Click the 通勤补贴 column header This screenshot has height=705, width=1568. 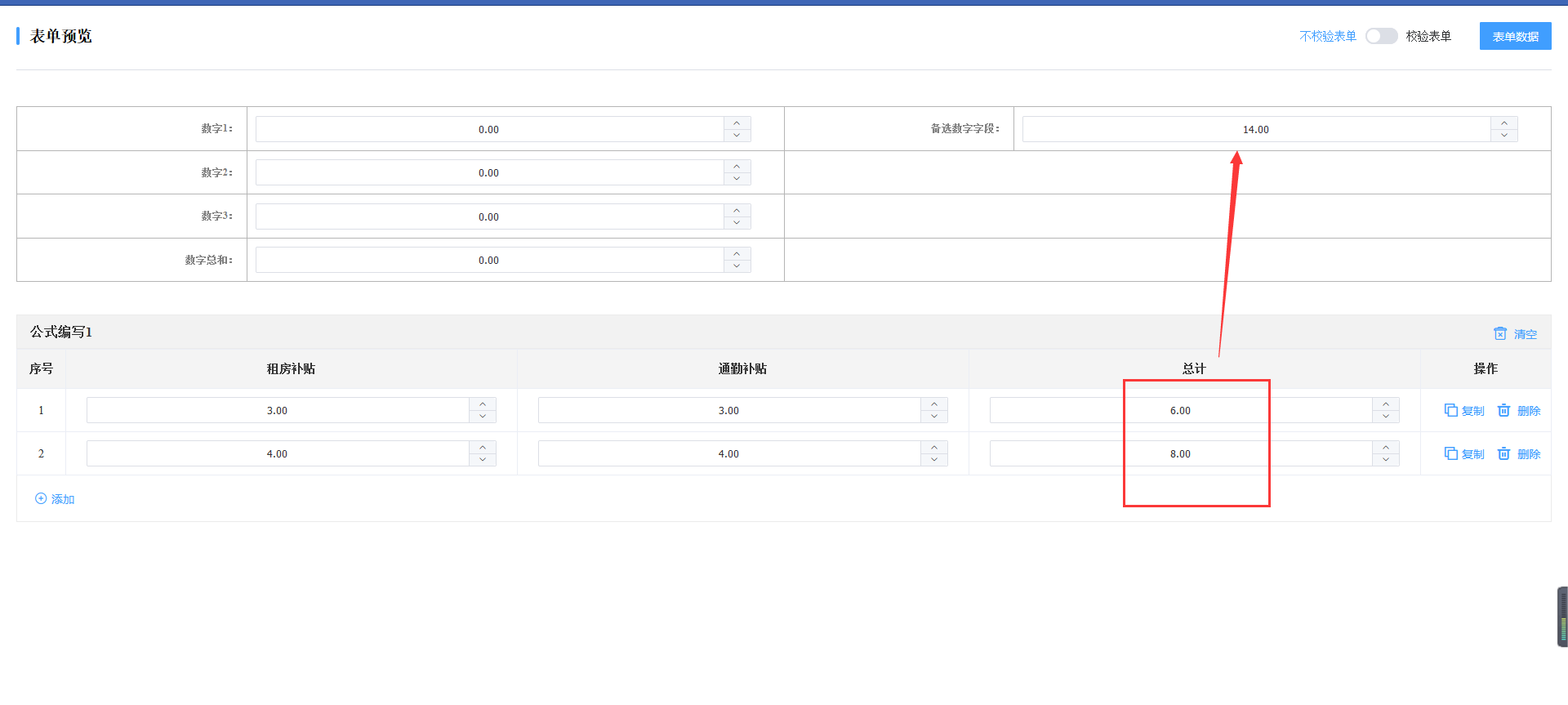742,368
